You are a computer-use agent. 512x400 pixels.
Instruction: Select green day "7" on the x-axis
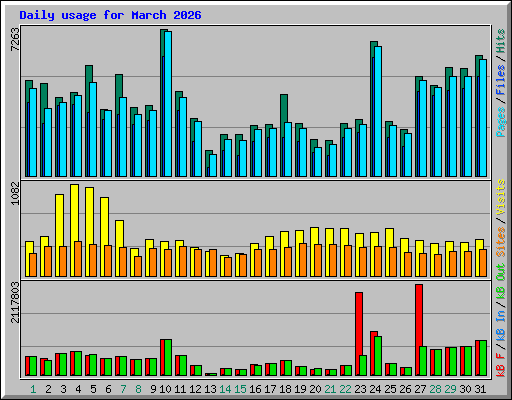click(123, 389)
